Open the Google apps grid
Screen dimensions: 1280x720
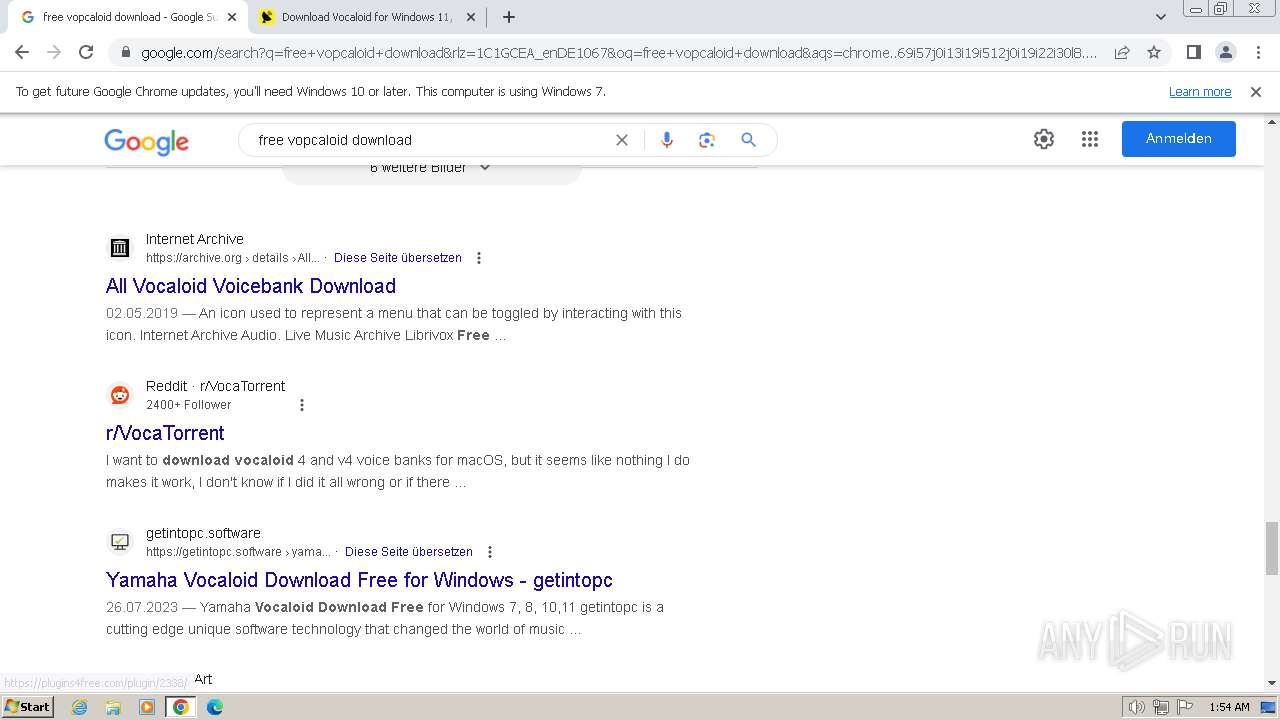[x=1090, y=139]
